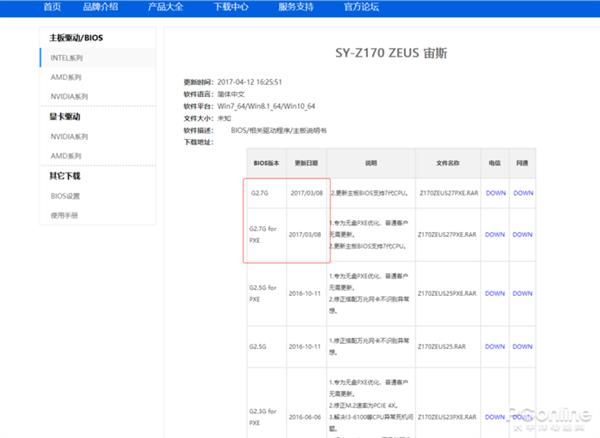Screen dimensions: 600x438
Task: Select AMD系列 under 主板驱动/BIOS
Action: [67, 77]
